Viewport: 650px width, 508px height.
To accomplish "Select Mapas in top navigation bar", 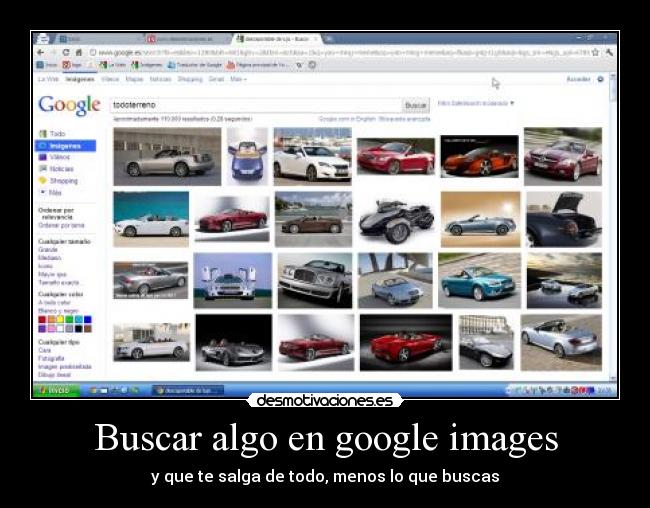I will tap(134, 79).
